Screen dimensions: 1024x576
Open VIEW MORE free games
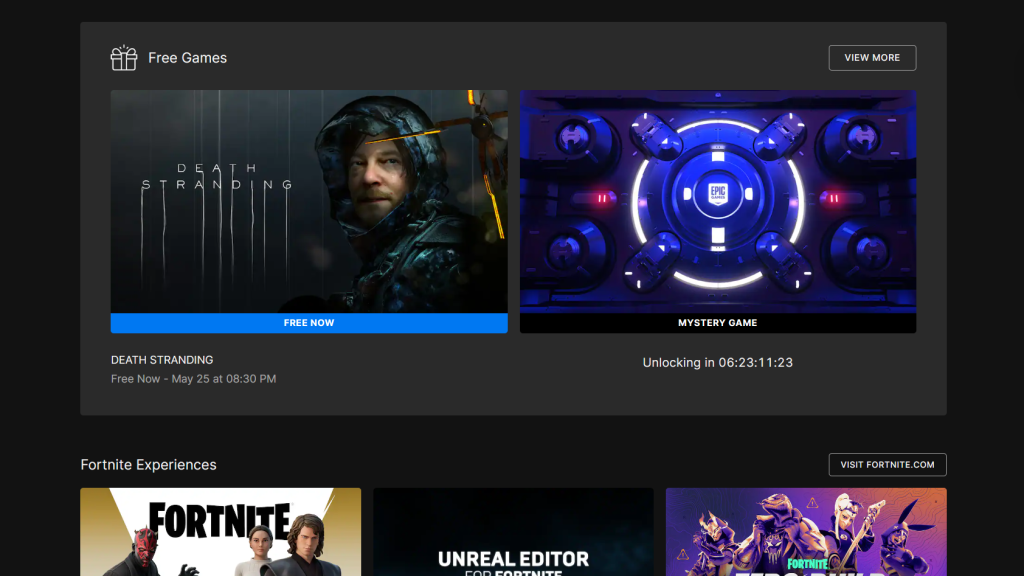[872, 57]
